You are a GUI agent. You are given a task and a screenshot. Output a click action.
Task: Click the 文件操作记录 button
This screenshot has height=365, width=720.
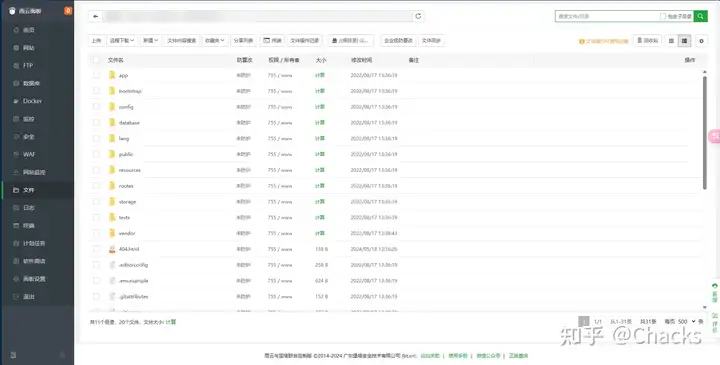point(305,40)
